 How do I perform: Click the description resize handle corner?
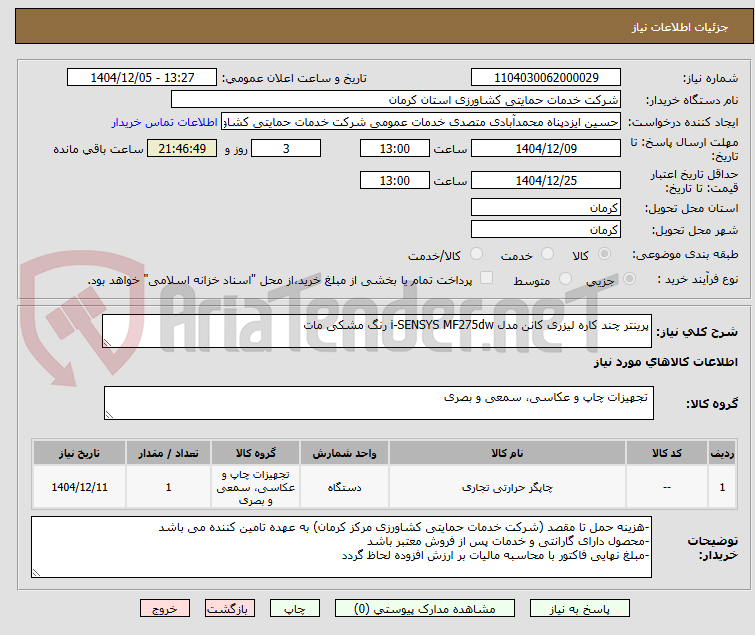click(x=107, y=343)
